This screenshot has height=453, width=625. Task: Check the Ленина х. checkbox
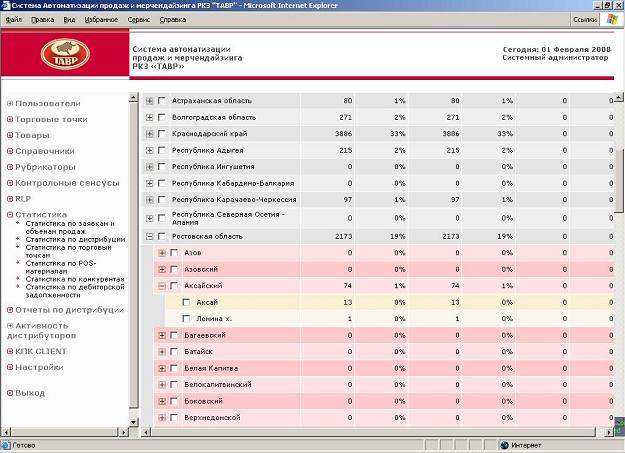point(186,319)
